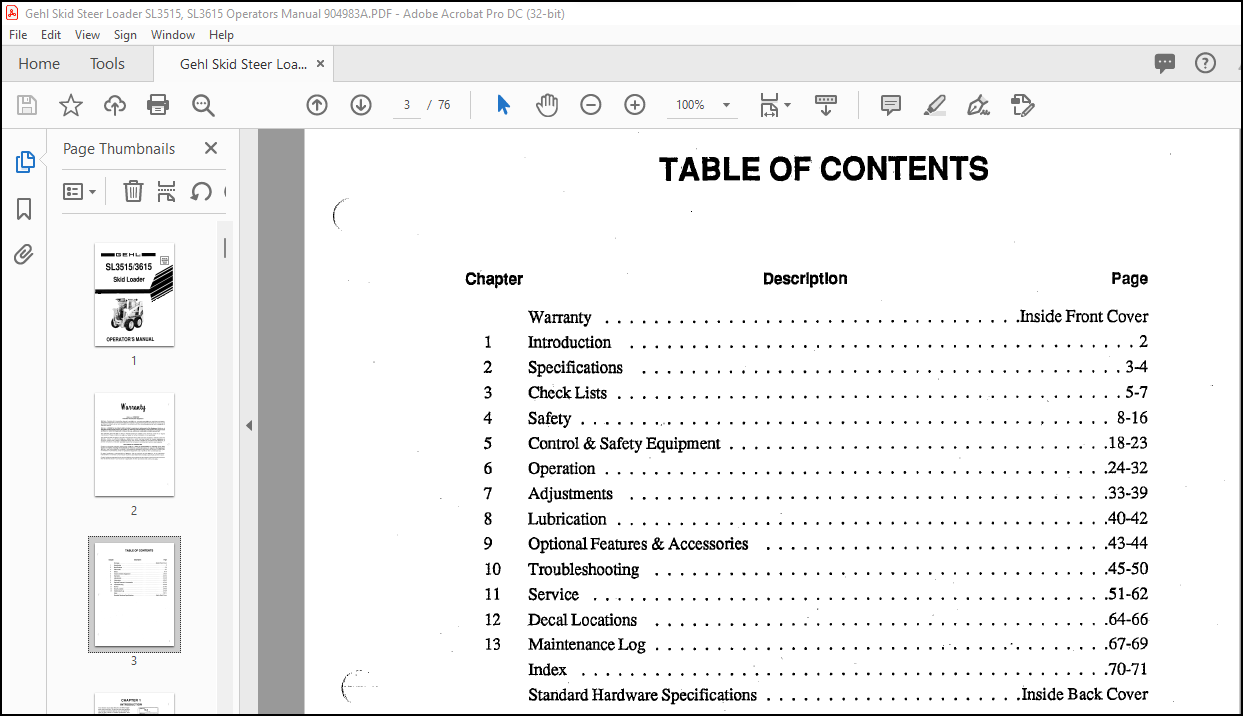This screenshot has height=716, width=1243.
Task: Close the Gehl Skid Steer document tab
Action: click(x=320, y=64)
